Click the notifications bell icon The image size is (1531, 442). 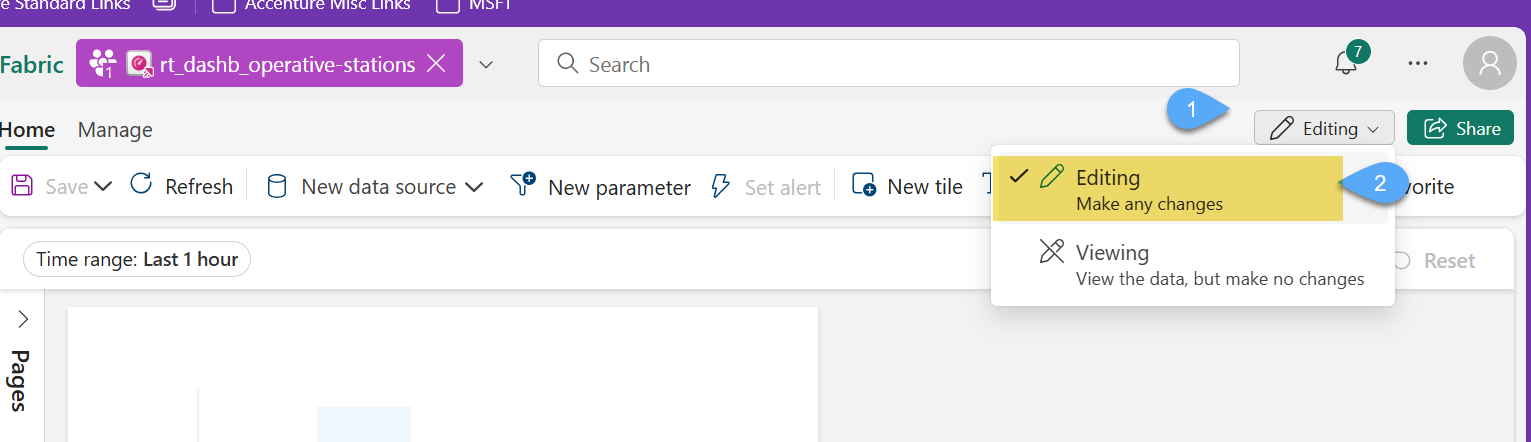pos(1346,64)
